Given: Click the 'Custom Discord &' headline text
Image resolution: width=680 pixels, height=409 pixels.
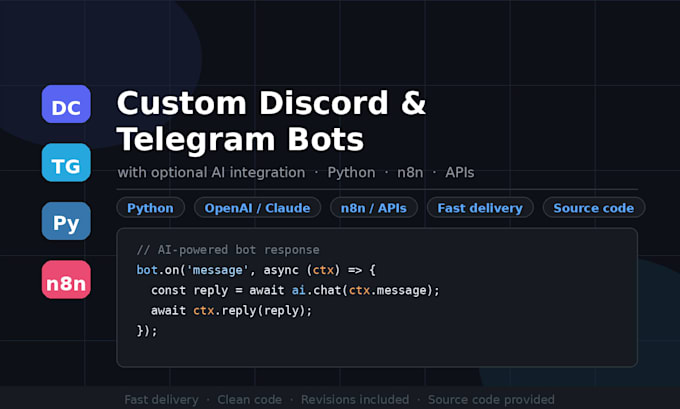Looking at the screenshot, I should tap(271, 103).
